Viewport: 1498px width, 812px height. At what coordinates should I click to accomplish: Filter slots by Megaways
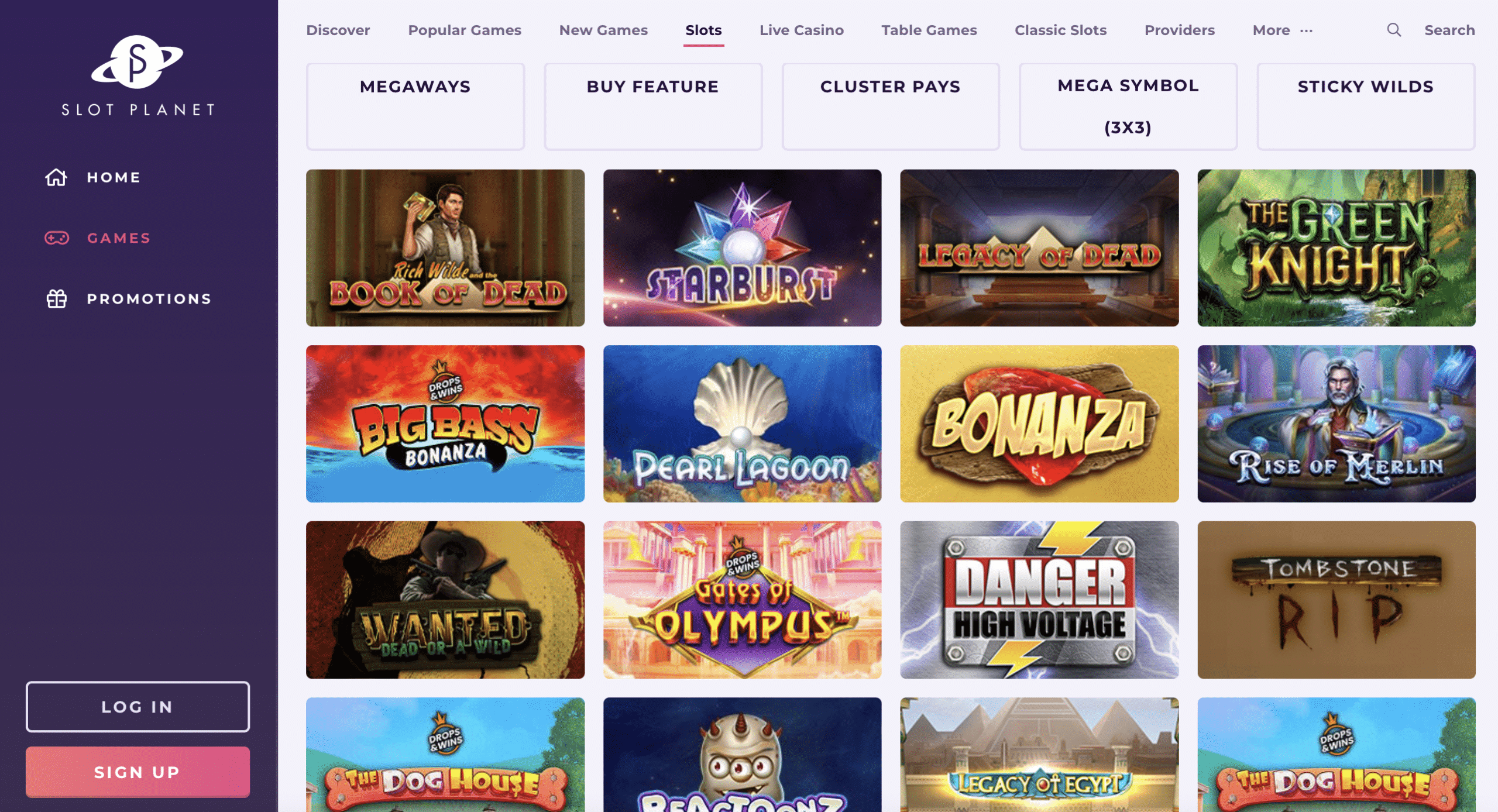point(415,106)
